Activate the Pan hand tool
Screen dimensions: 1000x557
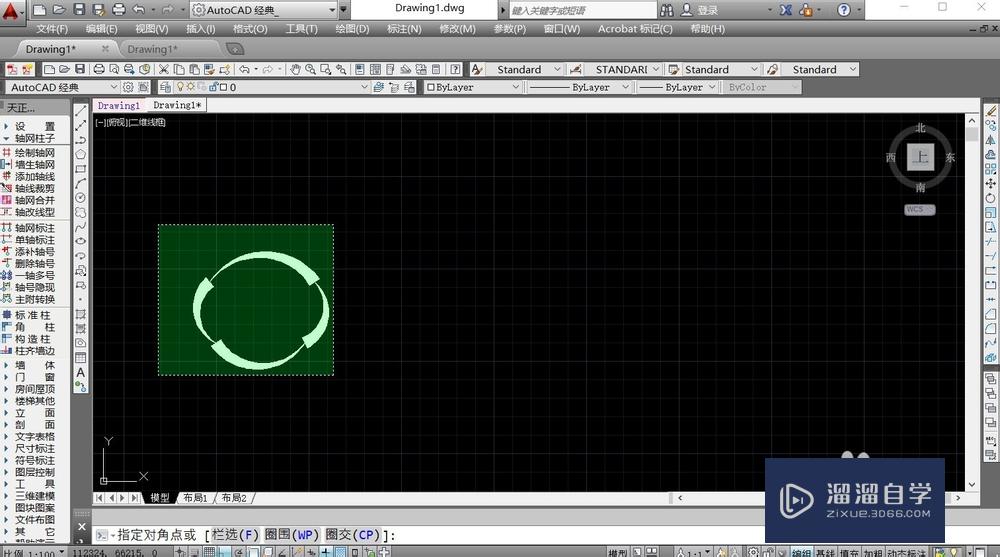[x=295, y=69]
